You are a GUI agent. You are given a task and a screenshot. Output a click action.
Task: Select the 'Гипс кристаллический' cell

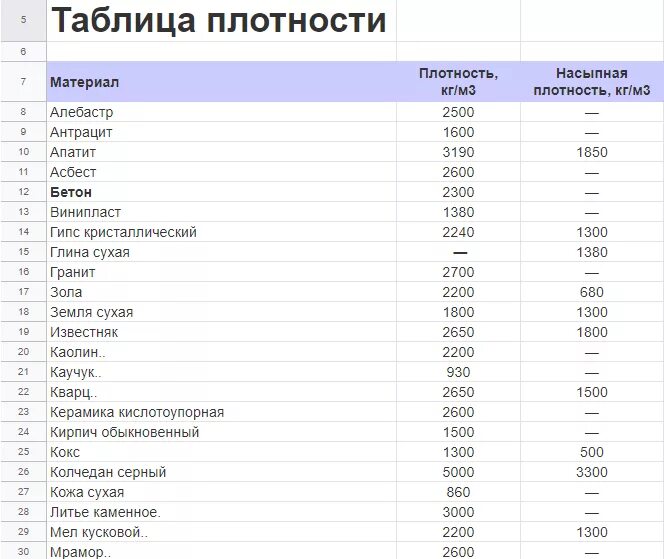(221, 232)
